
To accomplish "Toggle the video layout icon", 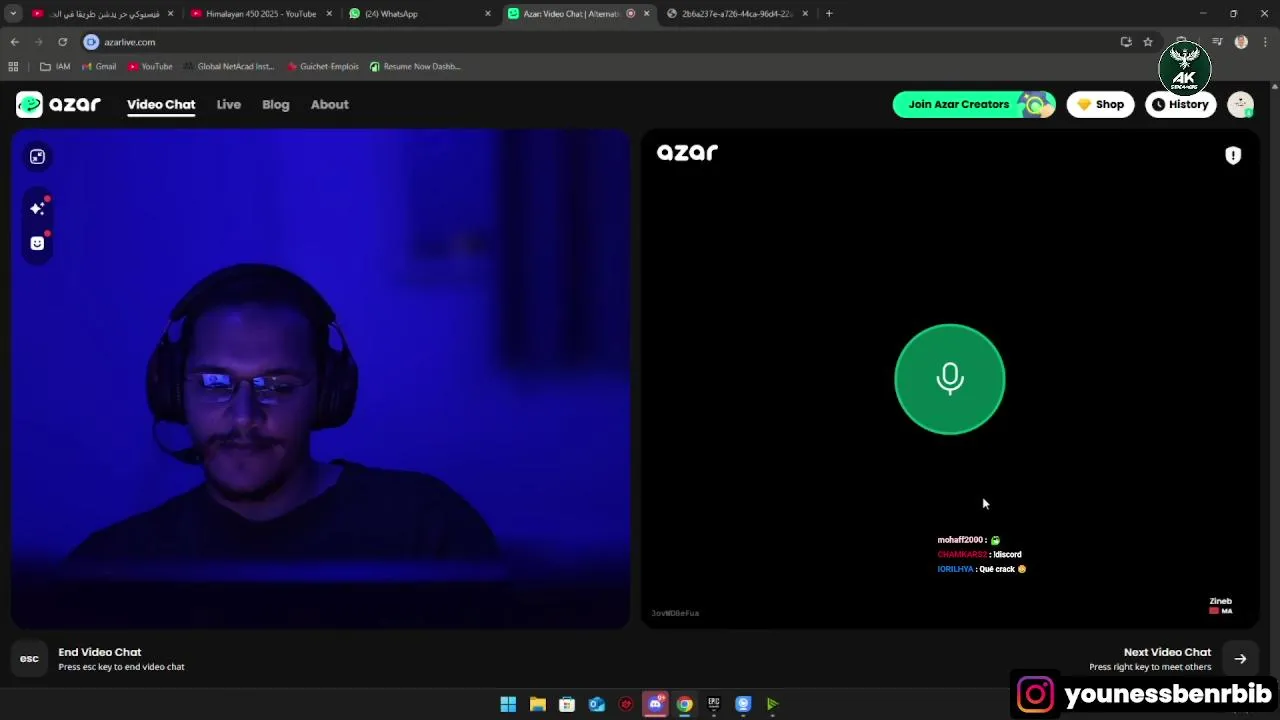I will 37,156.
